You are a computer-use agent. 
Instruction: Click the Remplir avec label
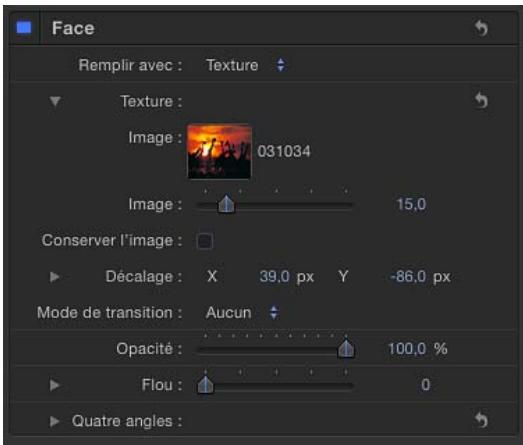(x=130, y=65)
